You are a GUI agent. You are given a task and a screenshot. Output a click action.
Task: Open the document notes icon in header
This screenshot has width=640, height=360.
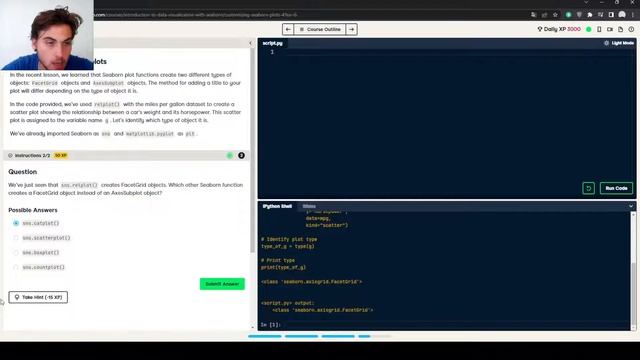tap(620, 29)
